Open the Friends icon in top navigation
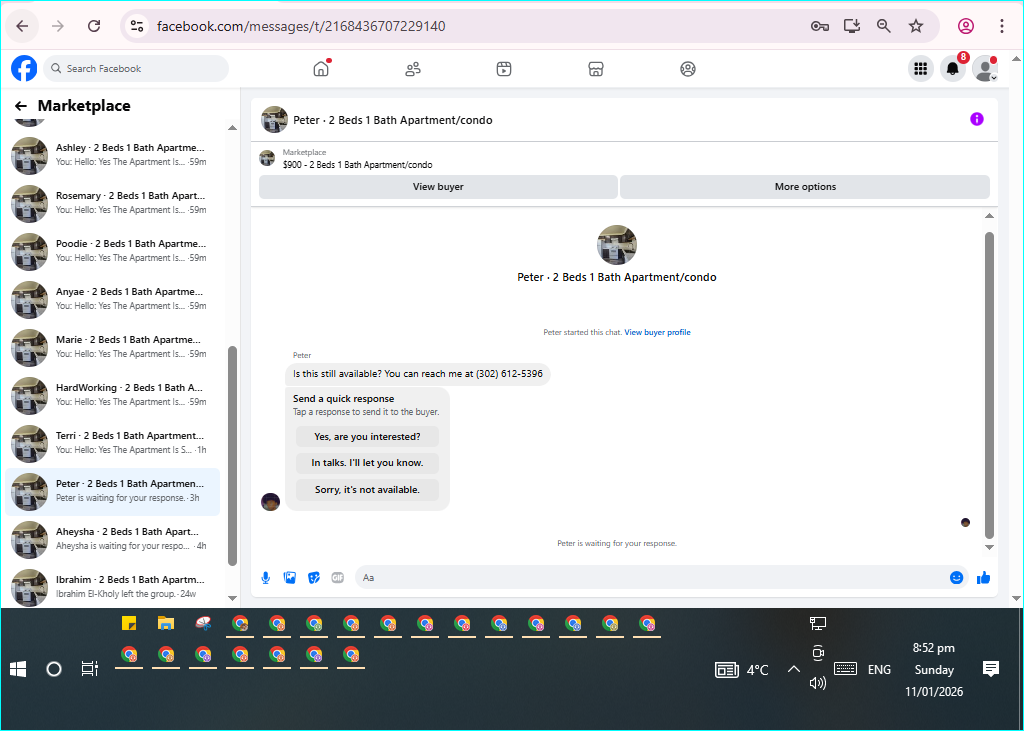Image resolution: width=1024 pixels, height=731 pixels. click(x=413, y=69)
